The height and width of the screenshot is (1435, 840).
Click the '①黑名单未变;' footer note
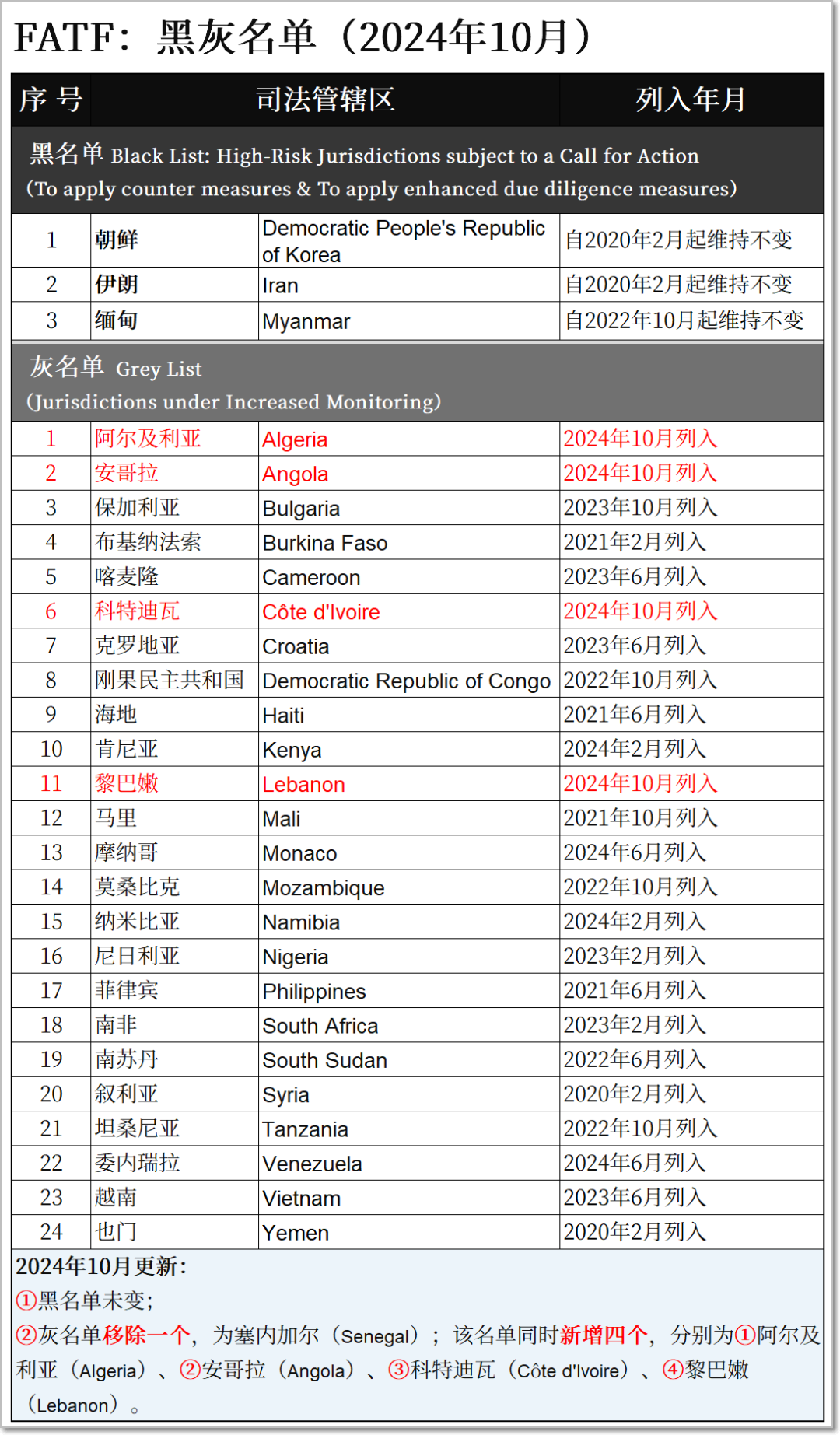[85, 1300]
